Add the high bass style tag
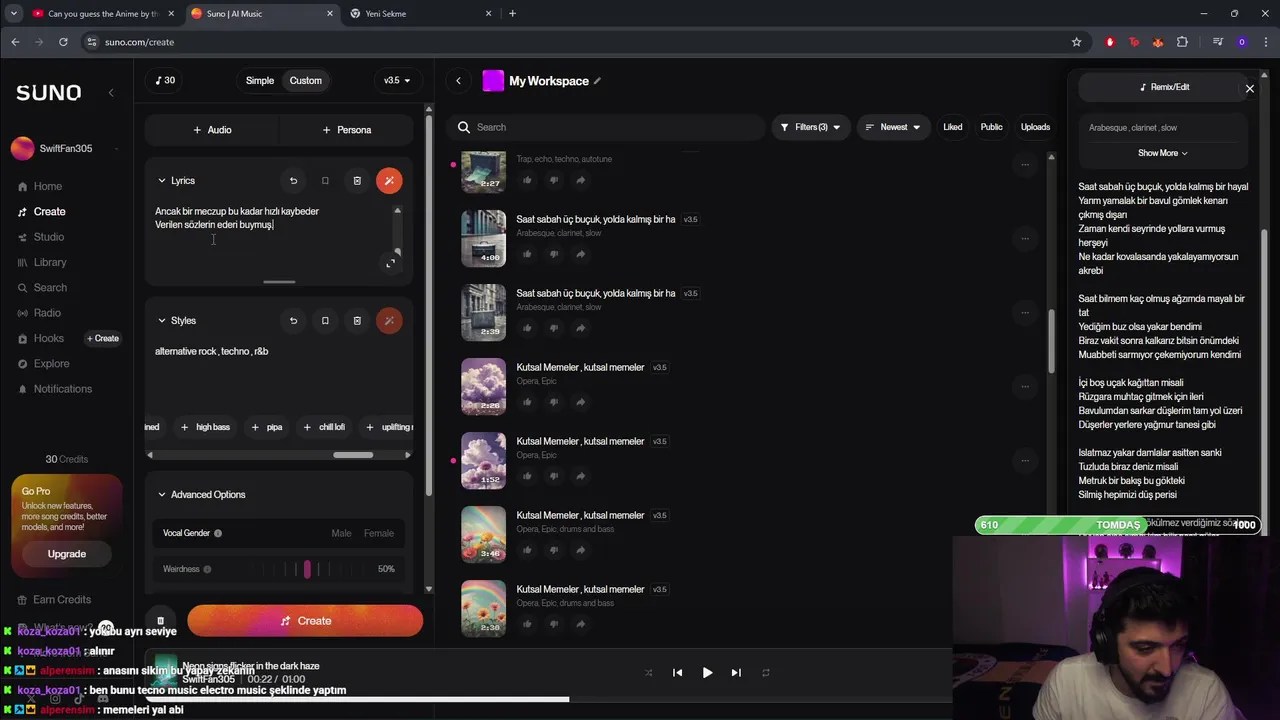Viewport: 1280px width, 720px height. [x=205, y=427]
